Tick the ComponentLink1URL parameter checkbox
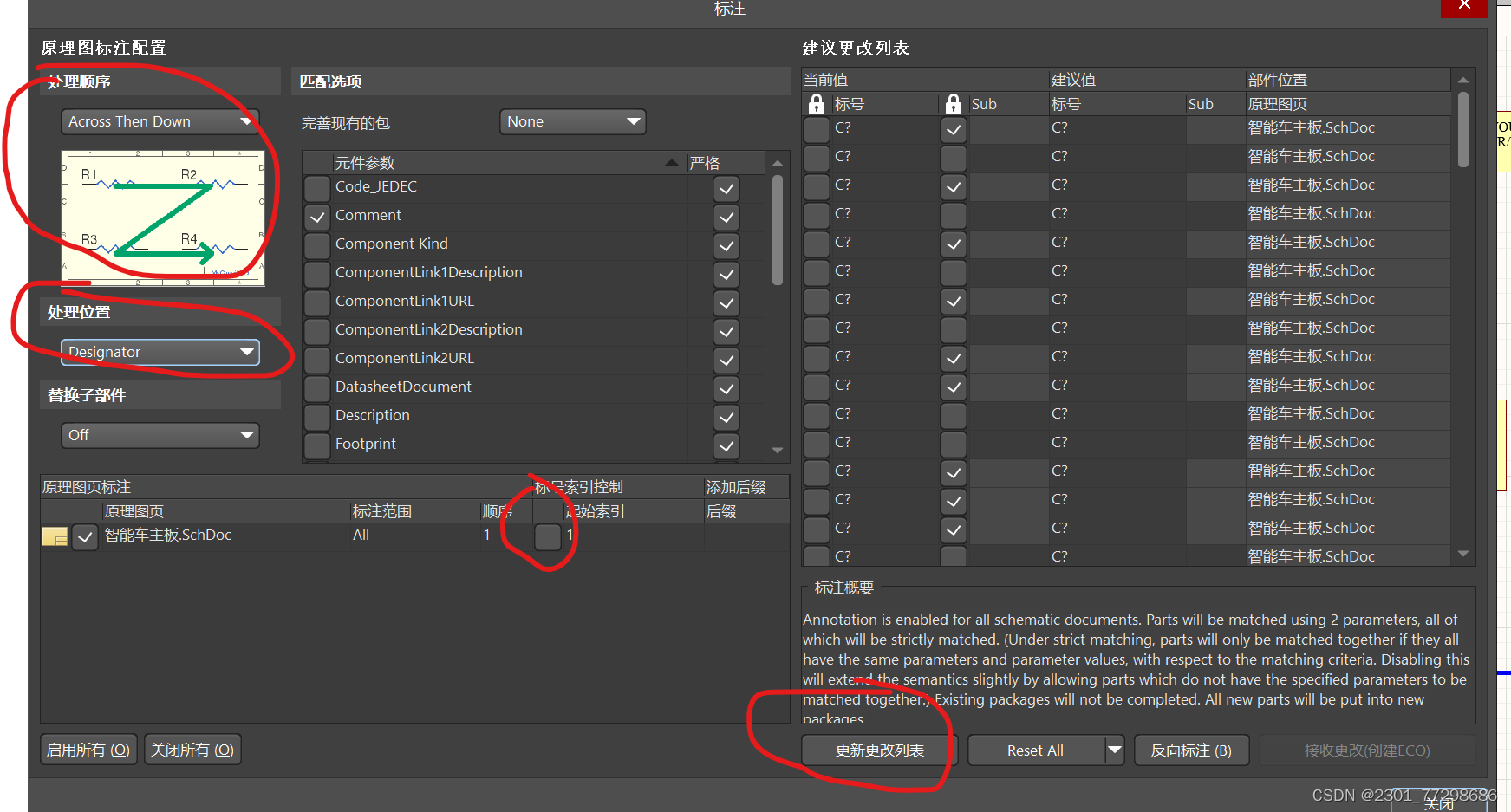This screenshot has height=812, width=1511. (x=317, y=302)
